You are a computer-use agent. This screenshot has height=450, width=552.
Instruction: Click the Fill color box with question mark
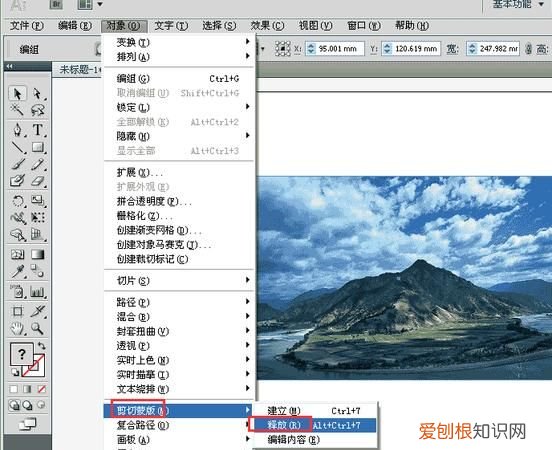(x=21, y=354)
